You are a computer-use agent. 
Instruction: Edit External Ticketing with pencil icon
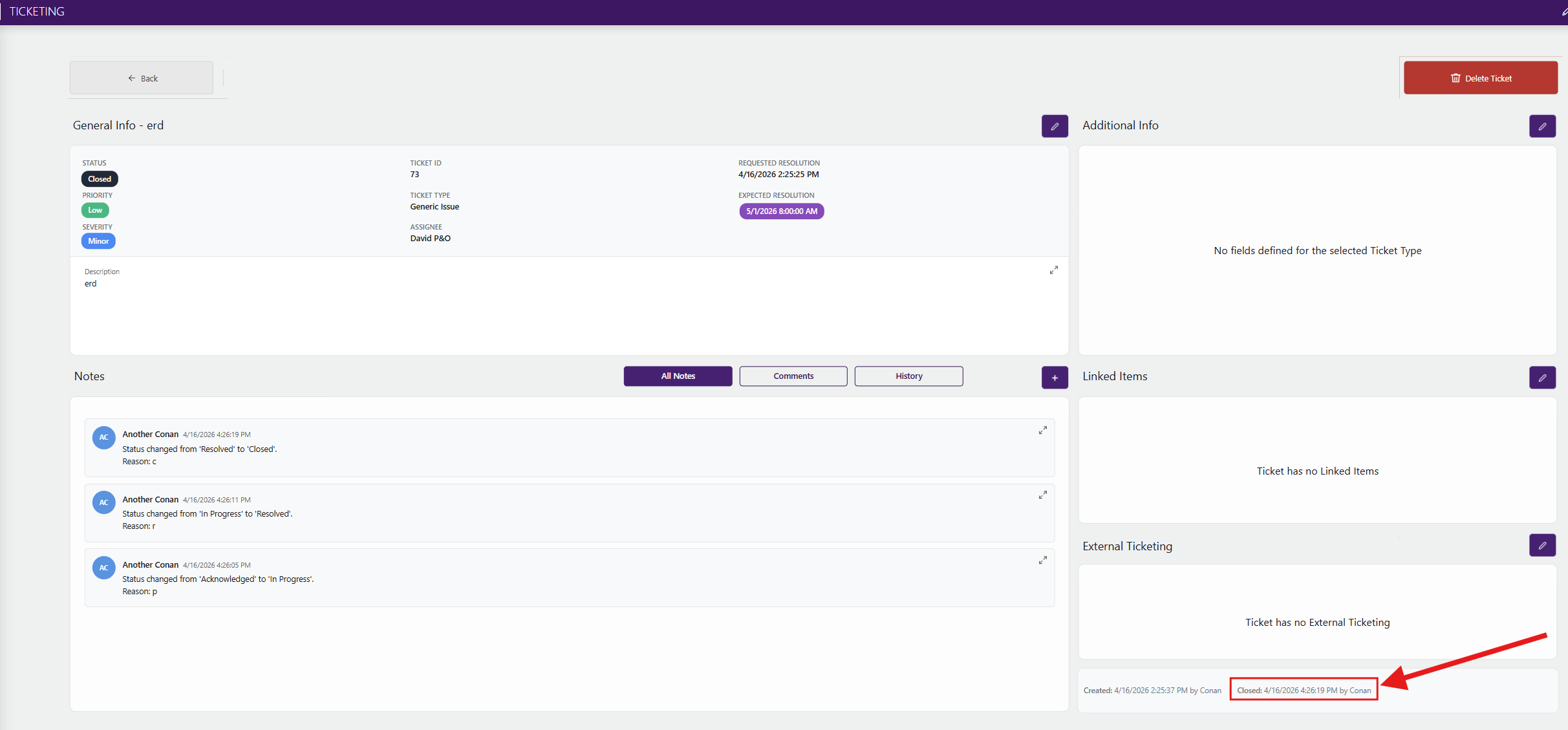1542,545
